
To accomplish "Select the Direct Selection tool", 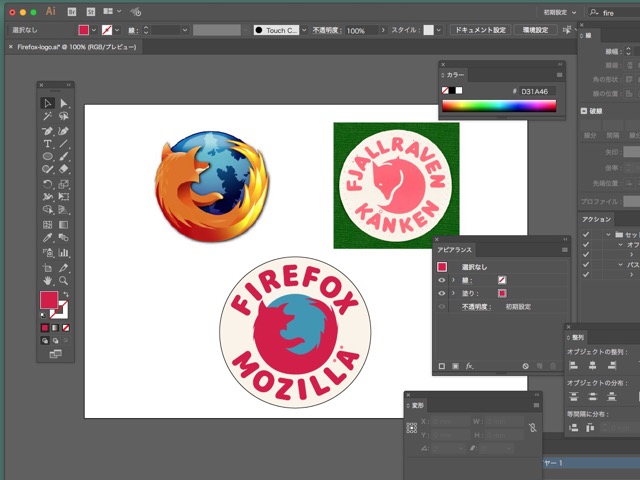I will click(x=63, y=103).
